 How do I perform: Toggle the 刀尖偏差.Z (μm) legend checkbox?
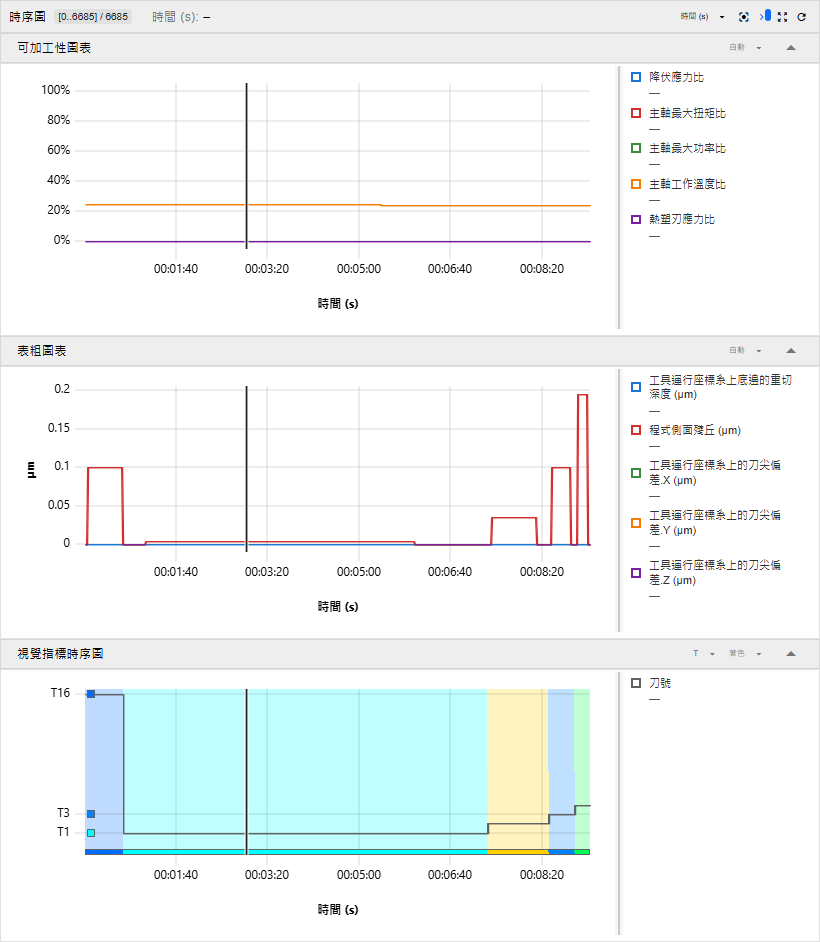pyautogui.click(x=636, y=573)
